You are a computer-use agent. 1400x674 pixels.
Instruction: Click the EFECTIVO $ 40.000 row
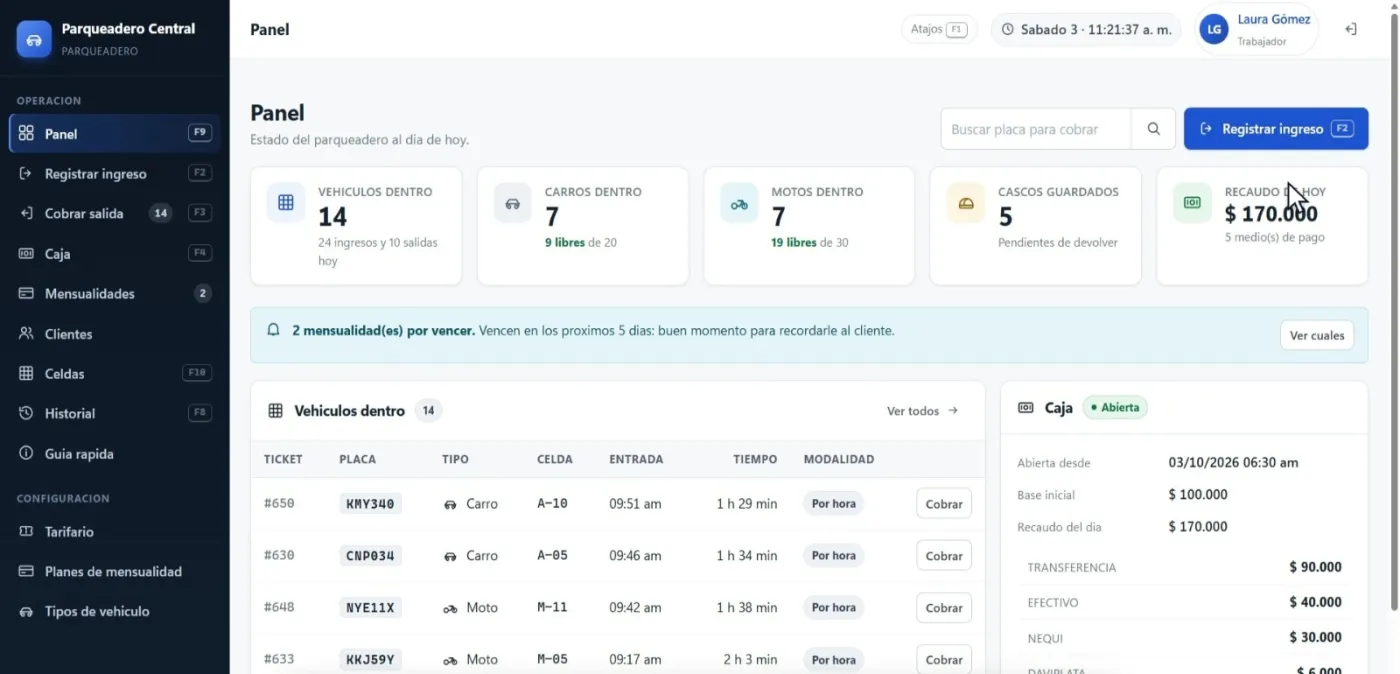(1184, 602)
